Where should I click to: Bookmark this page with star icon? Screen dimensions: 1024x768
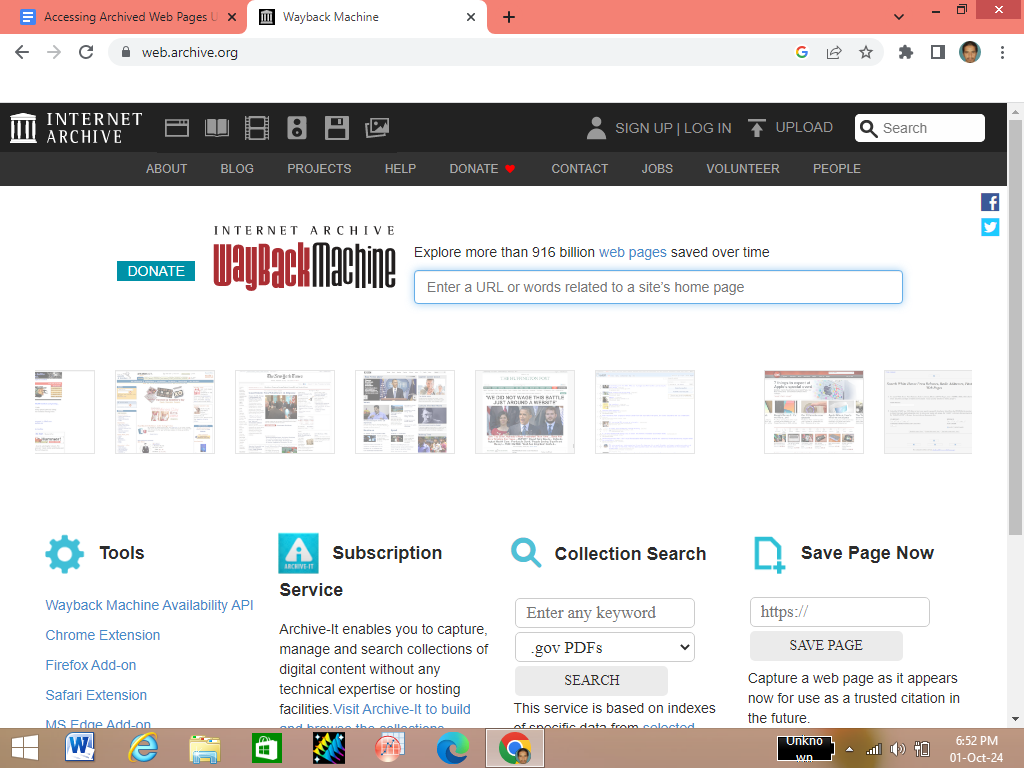(866, 52)
